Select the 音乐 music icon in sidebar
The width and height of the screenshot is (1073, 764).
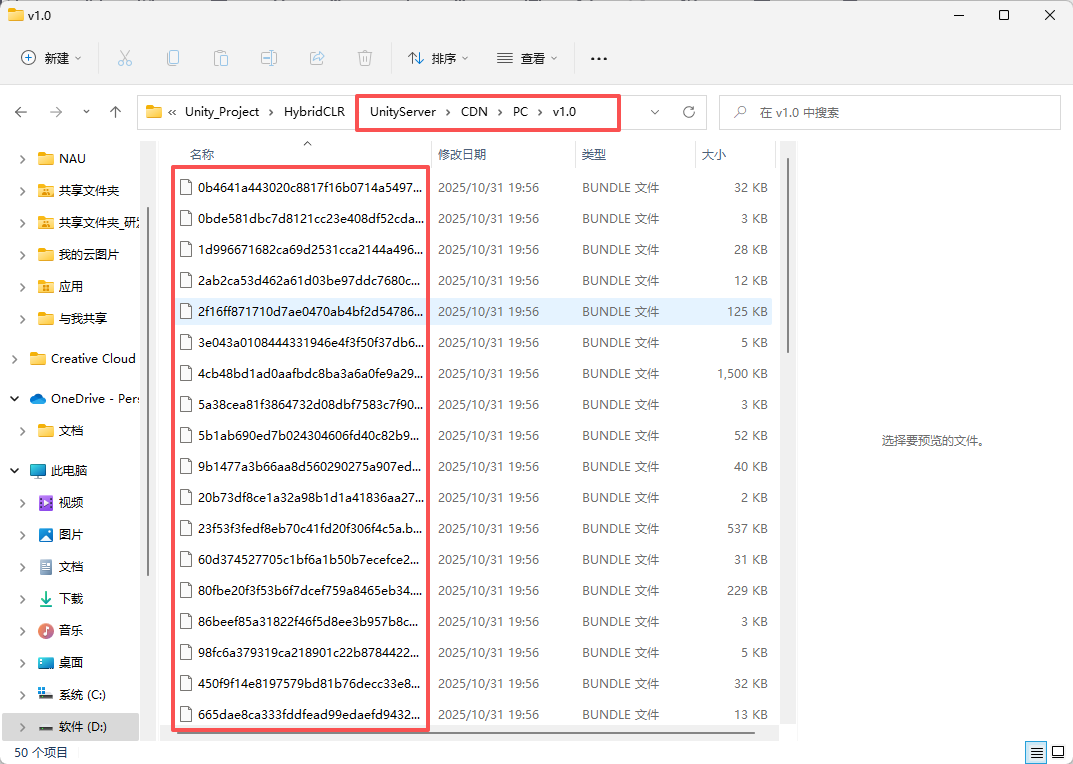pyautogui.click(x=46, y=631)
